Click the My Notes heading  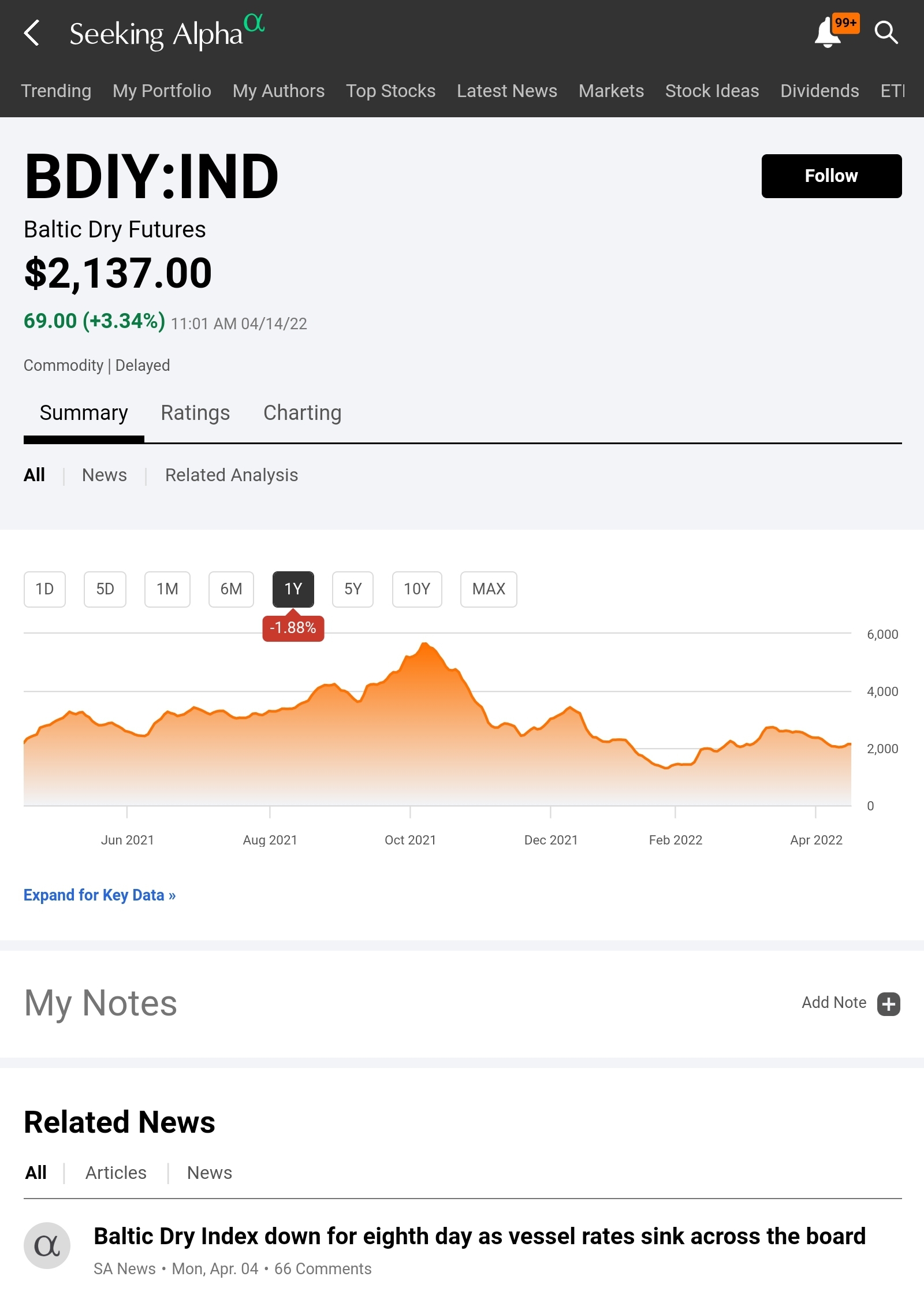tap(100, 1003)
